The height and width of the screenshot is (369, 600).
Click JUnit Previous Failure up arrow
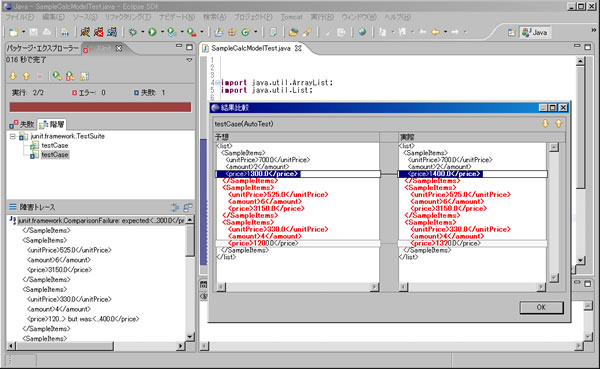click(26, 76)
